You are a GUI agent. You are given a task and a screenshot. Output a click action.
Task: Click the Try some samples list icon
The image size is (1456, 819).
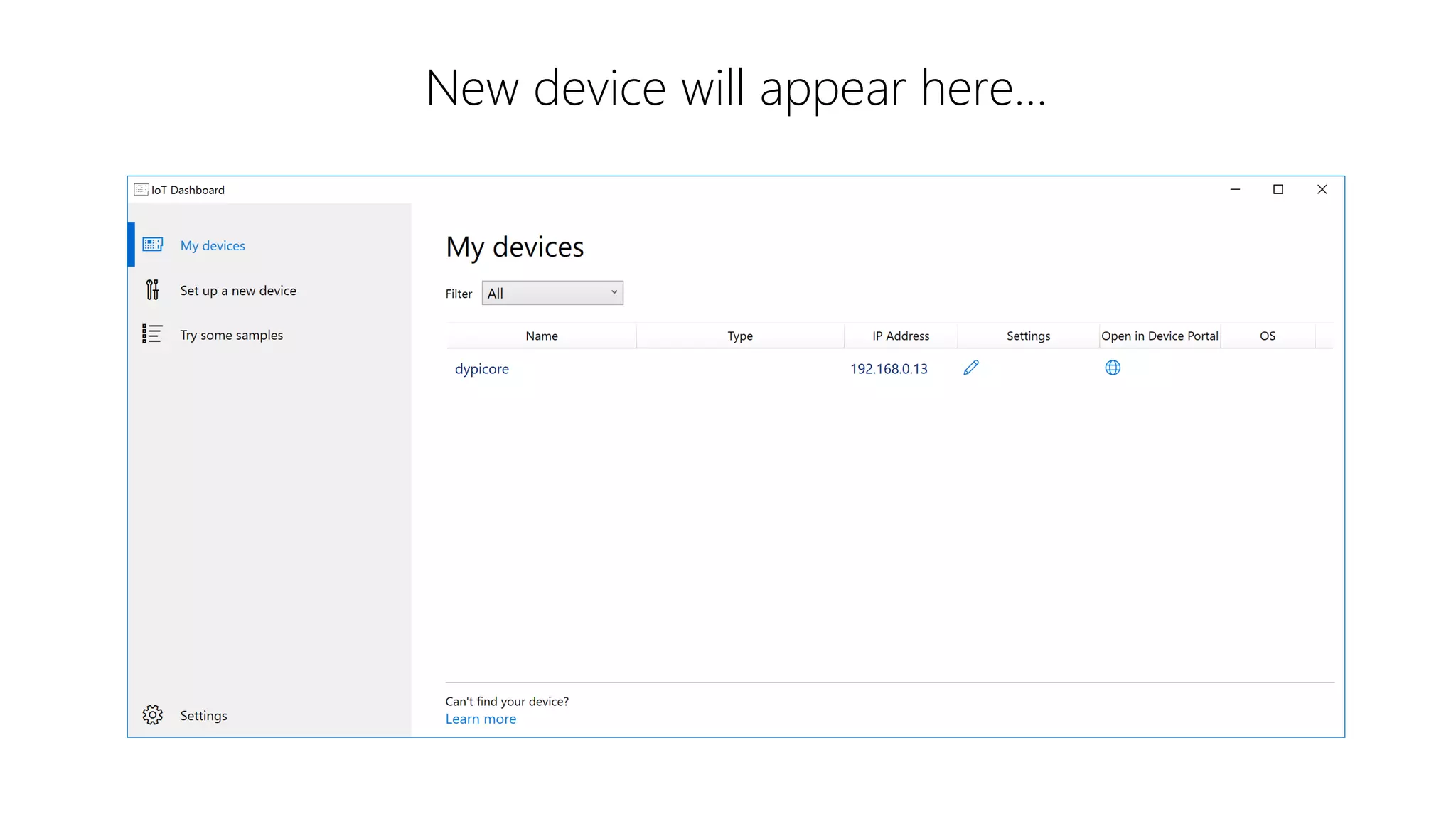(152, 334)
